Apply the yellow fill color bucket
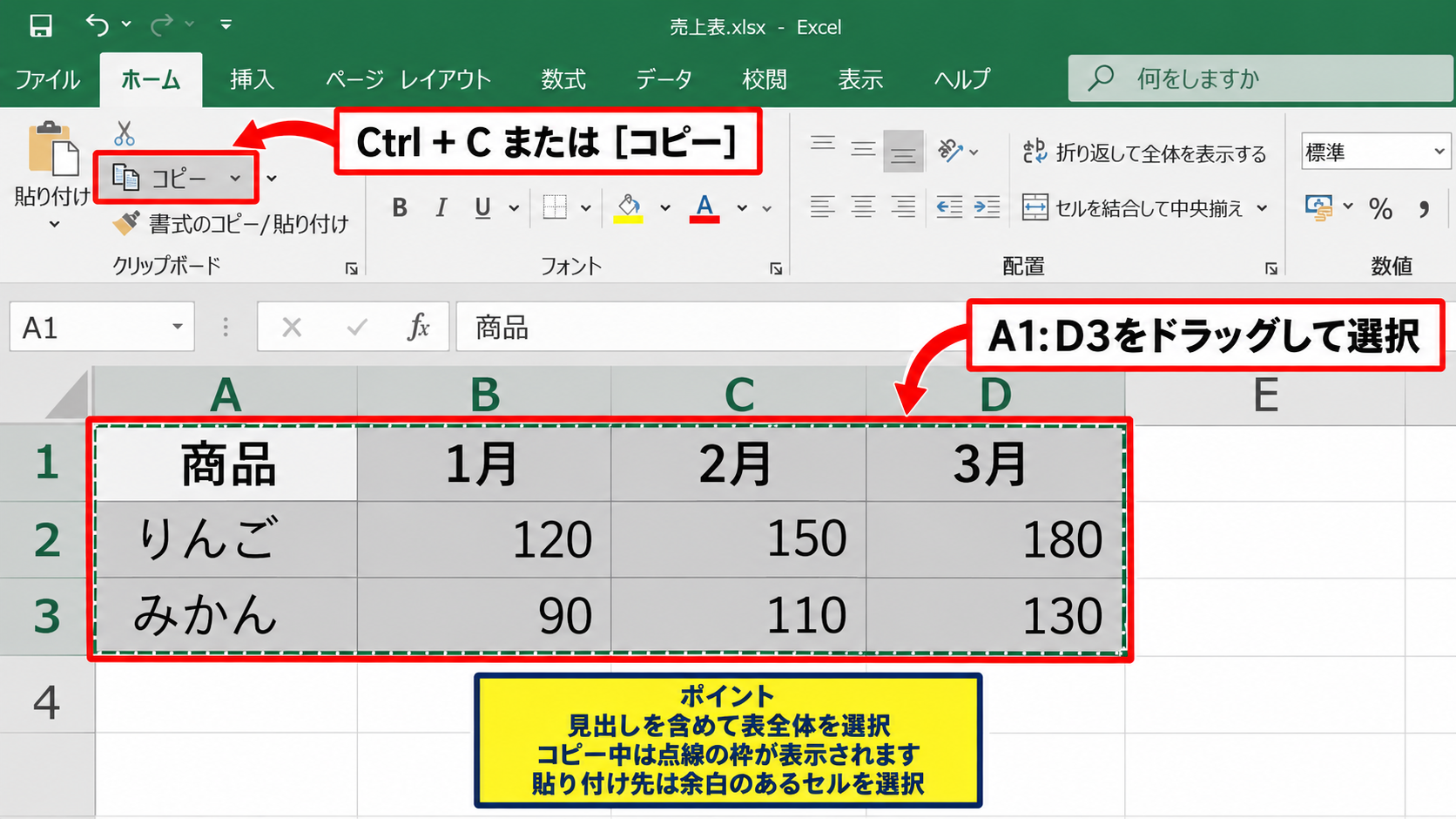Viewport: 1456px width, 819px height. (629, 207)
